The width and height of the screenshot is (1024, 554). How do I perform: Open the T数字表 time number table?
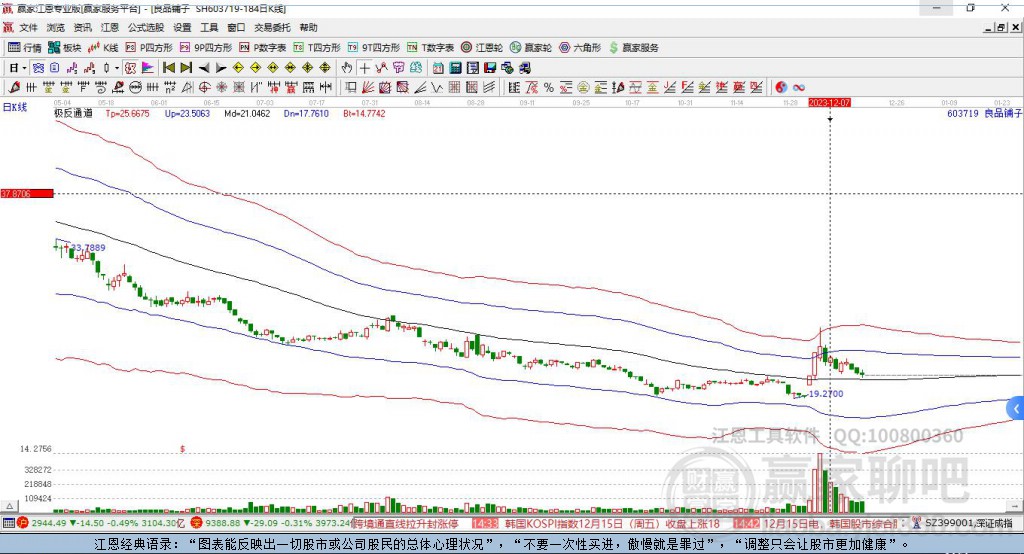pos(430,48)
